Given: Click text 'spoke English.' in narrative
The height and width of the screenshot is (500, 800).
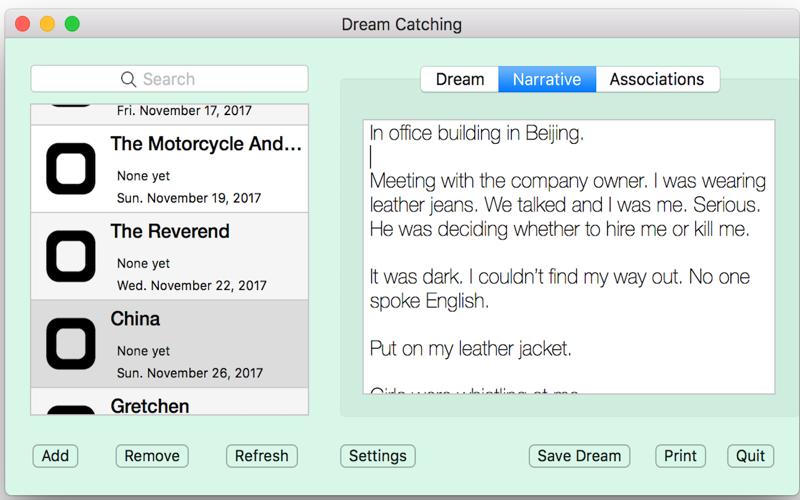Looking at the screenshot, I should pyautogui.click(x=429, y=301).
